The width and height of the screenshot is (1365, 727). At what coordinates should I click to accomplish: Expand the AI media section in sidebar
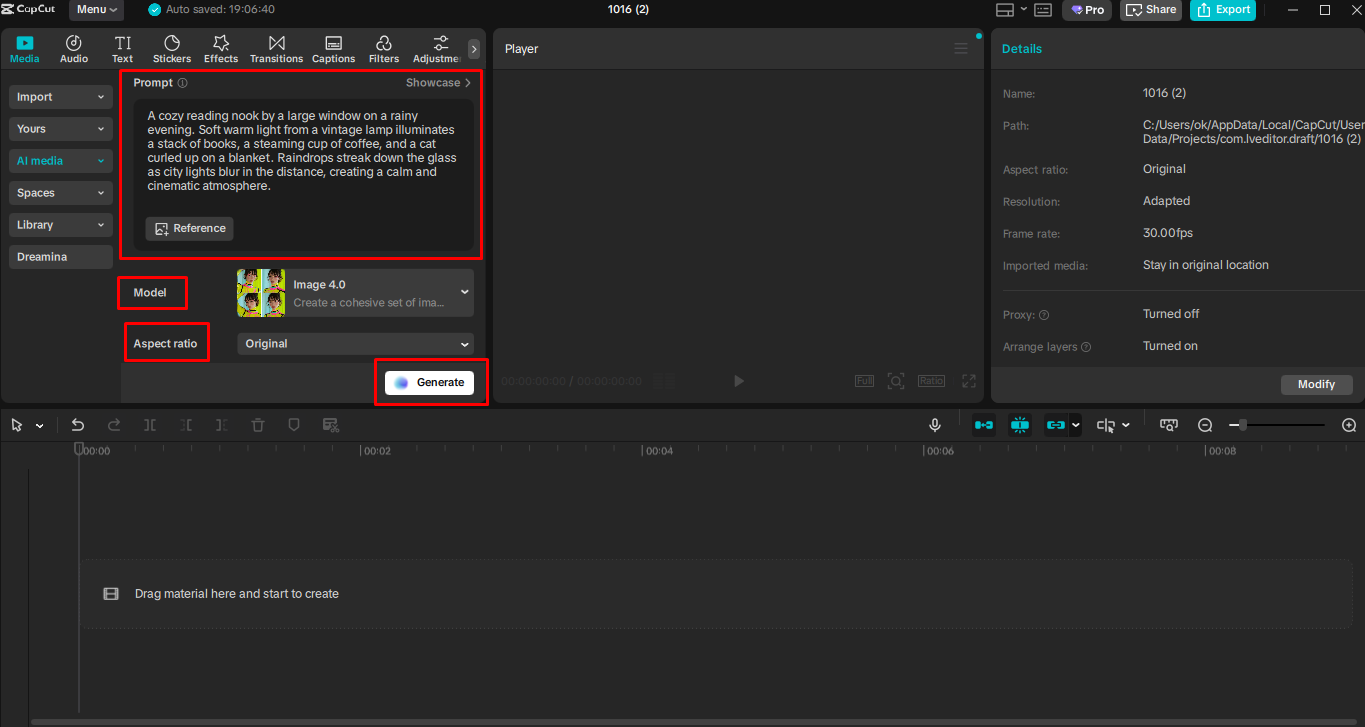60,160
